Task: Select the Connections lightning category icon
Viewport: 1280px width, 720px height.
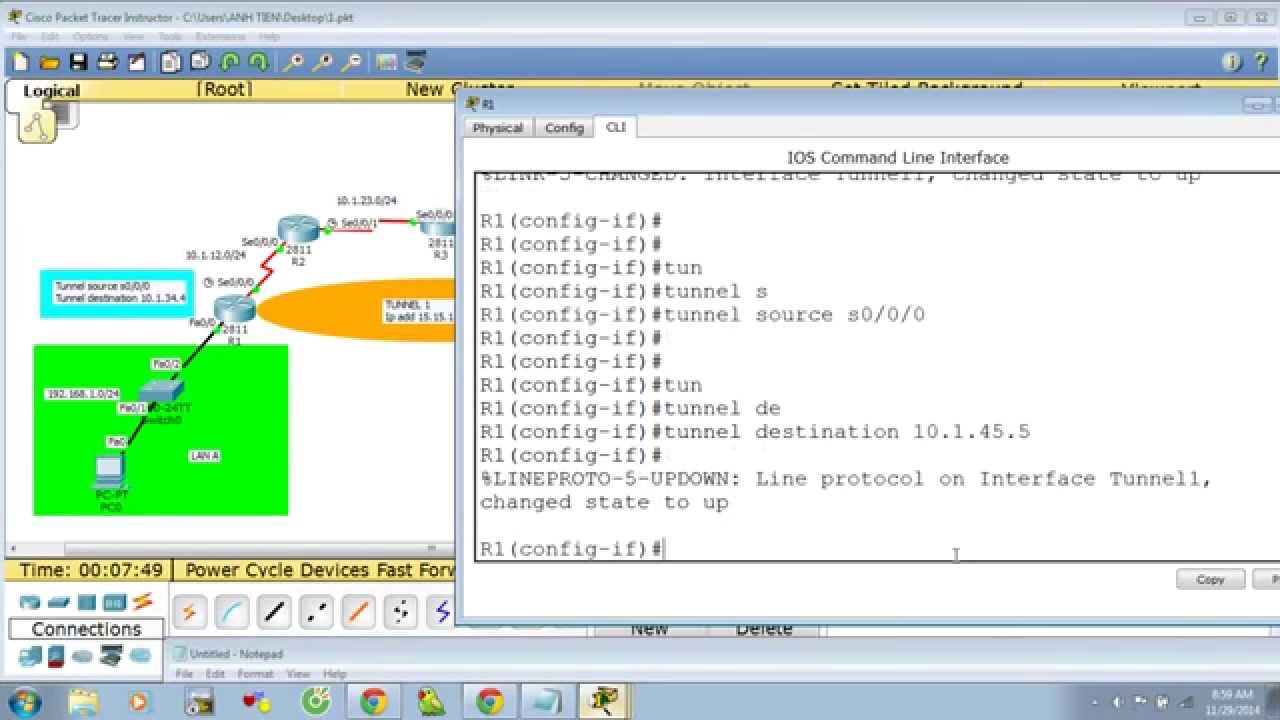Action: pyautogui.click(x=142, y=602)
